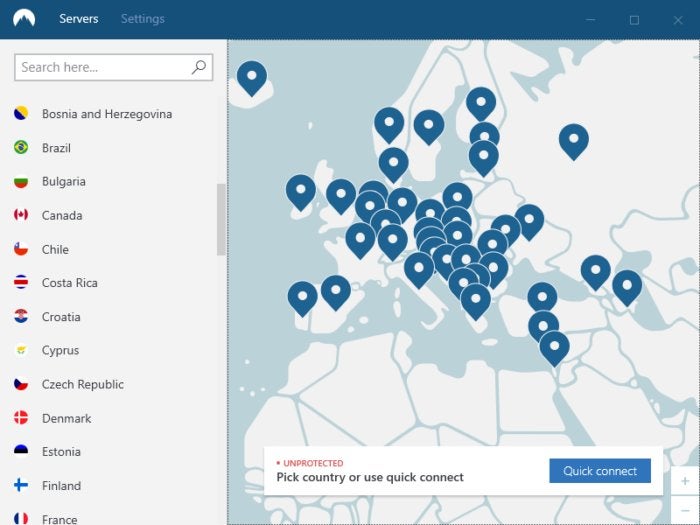Select Bosnia and Herzegovina from list
700x525 pixels.
tap(107, 114)
